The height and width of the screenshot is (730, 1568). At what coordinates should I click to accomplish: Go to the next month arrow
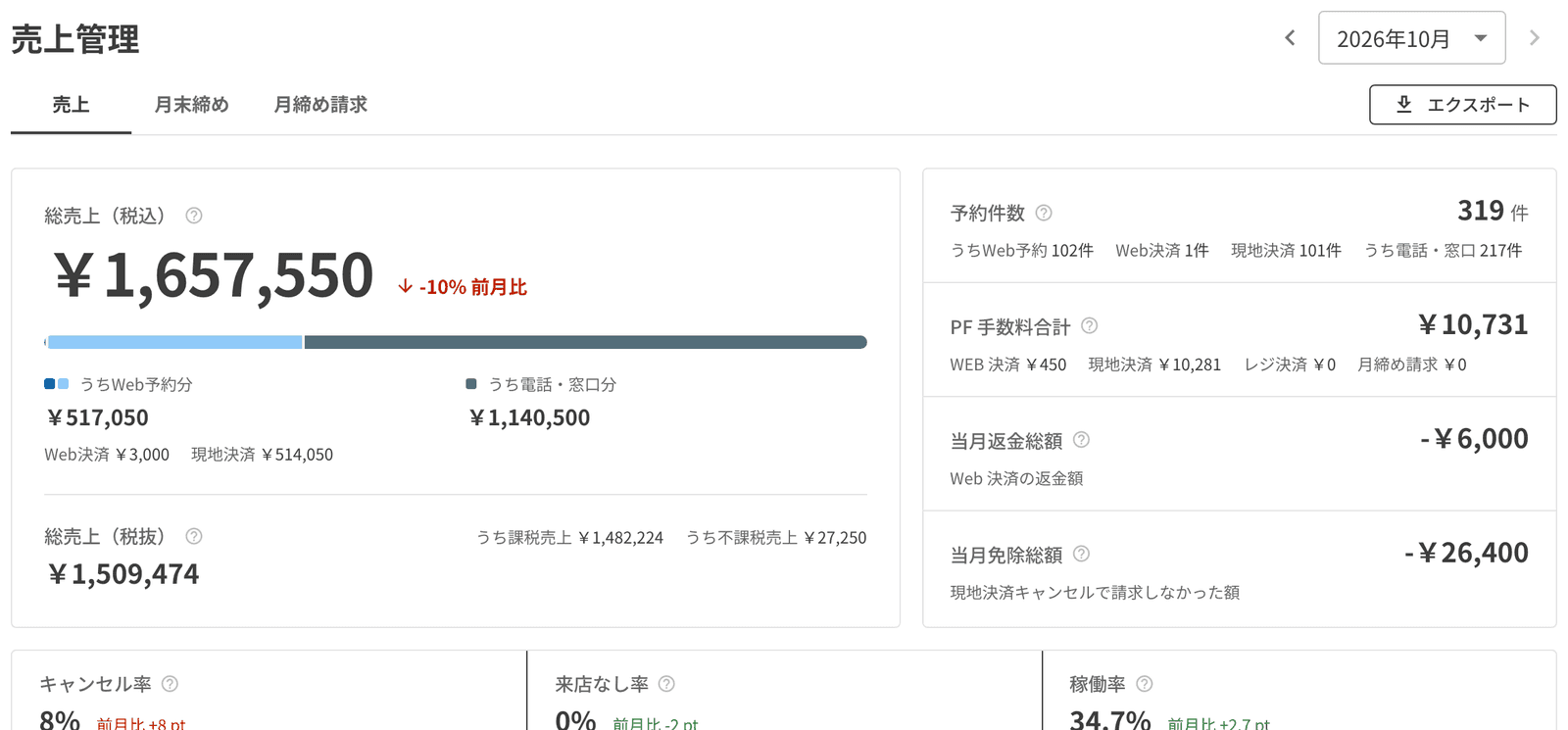1535,38
